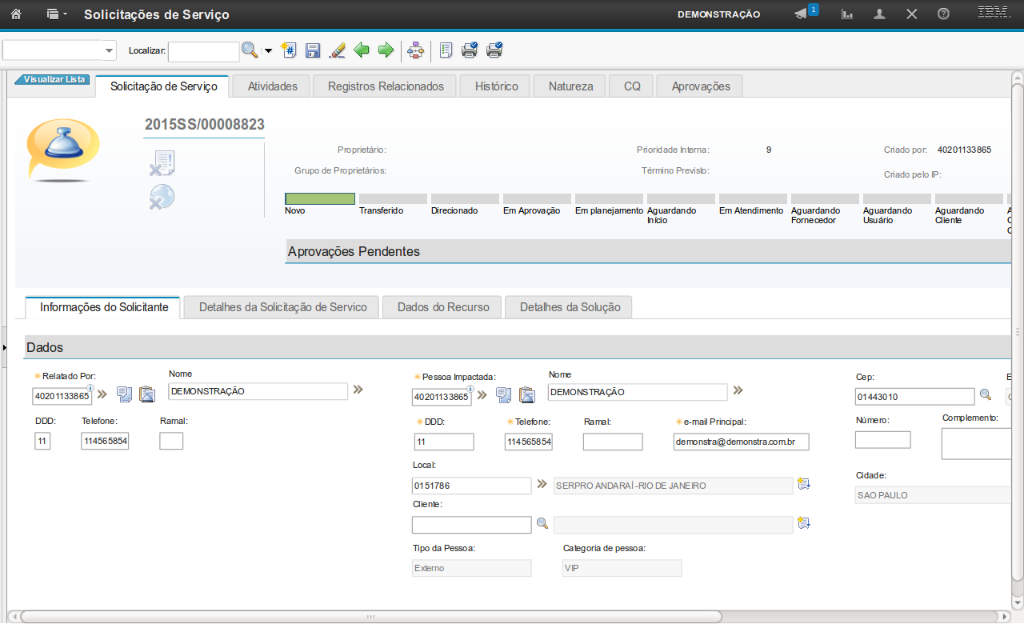Go to previous record with left green arrow
1024x624 pixels.
coord(361,50)
